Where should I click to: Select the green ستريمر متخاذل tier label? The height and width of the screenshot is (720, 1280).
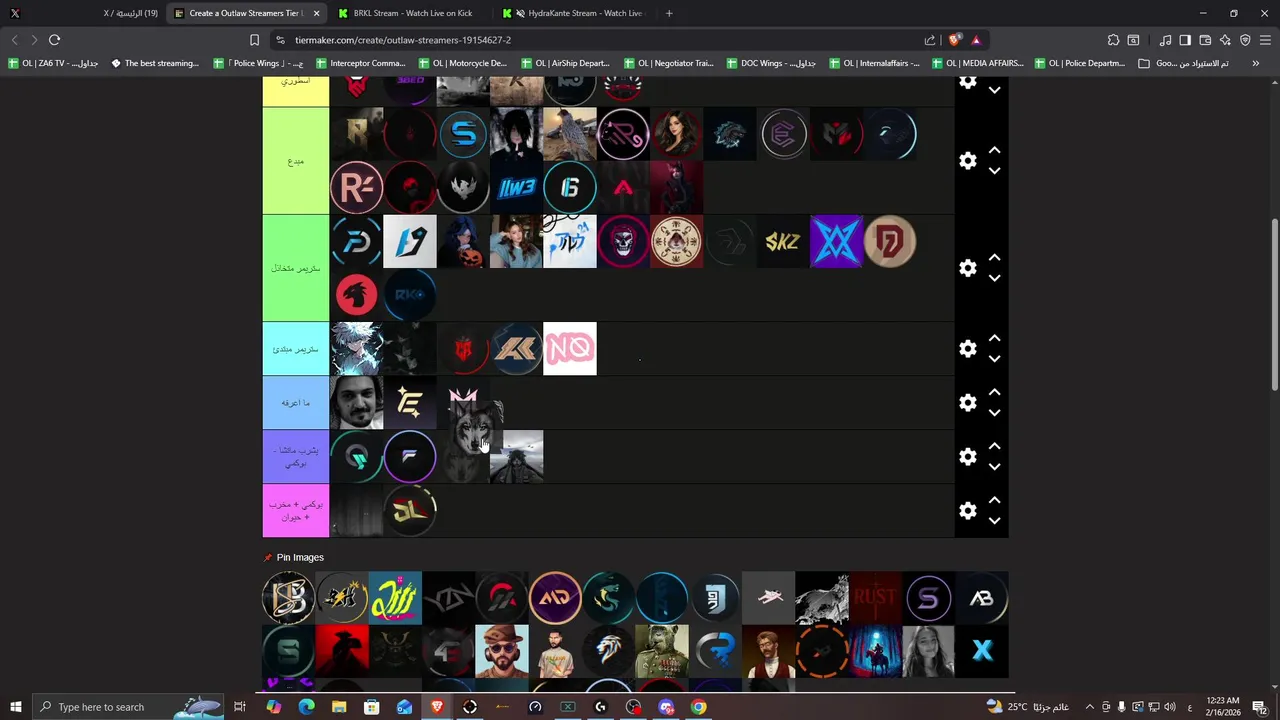[296, 268]
